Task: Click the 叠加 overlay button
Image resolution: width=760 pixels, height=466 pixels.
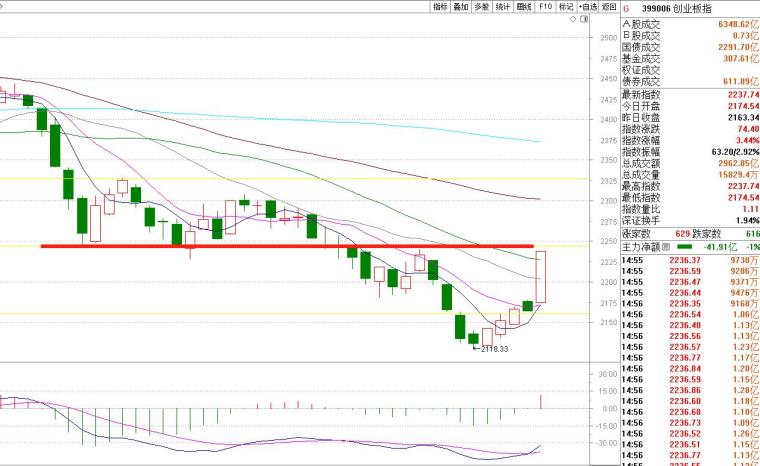Action: [461, 6]
